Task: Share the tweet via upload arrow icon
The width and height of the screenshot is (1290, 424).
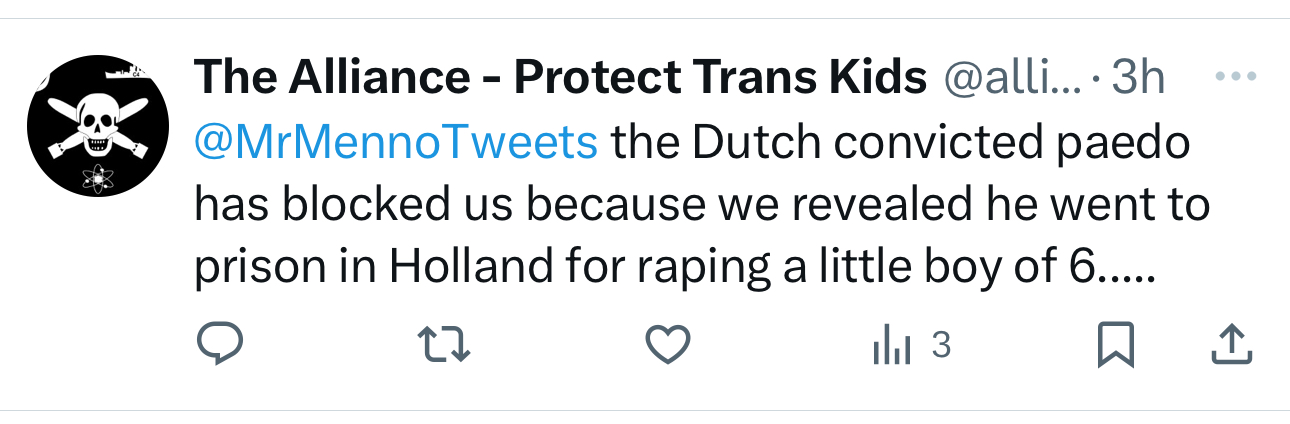Action: 1232,346
